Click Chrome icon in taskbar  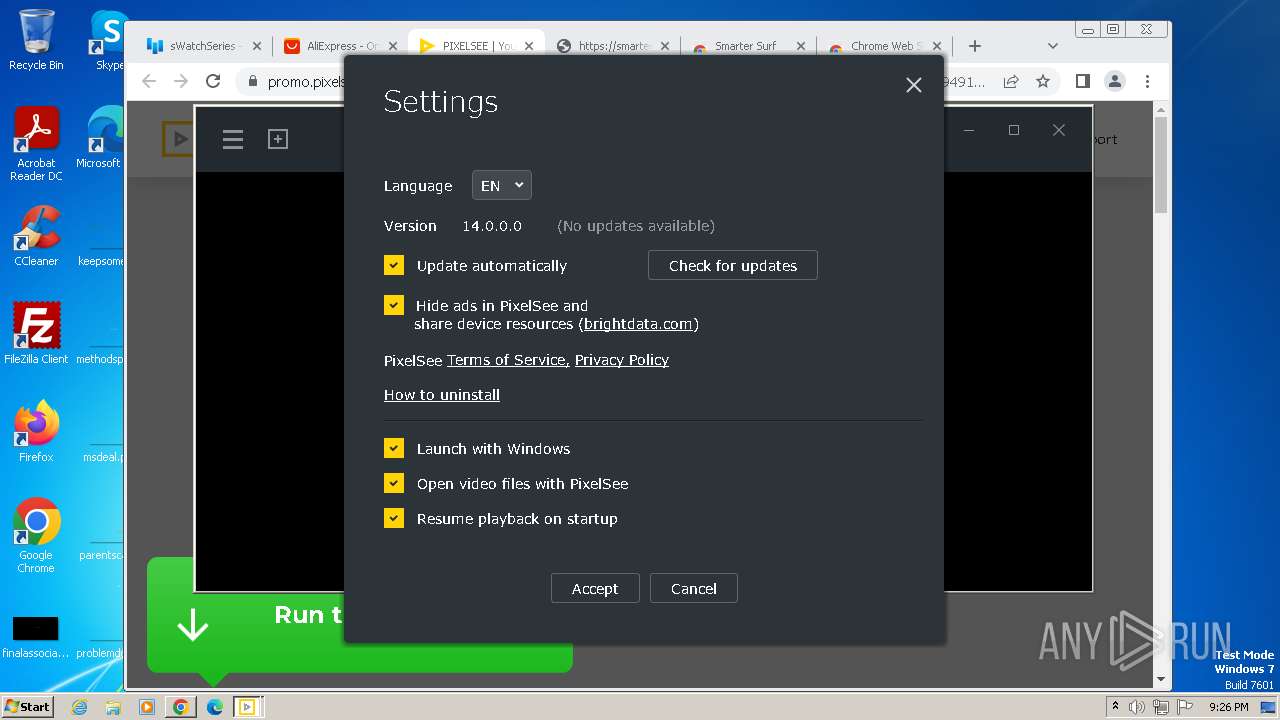pyautogui.click(x=181, y=707)
